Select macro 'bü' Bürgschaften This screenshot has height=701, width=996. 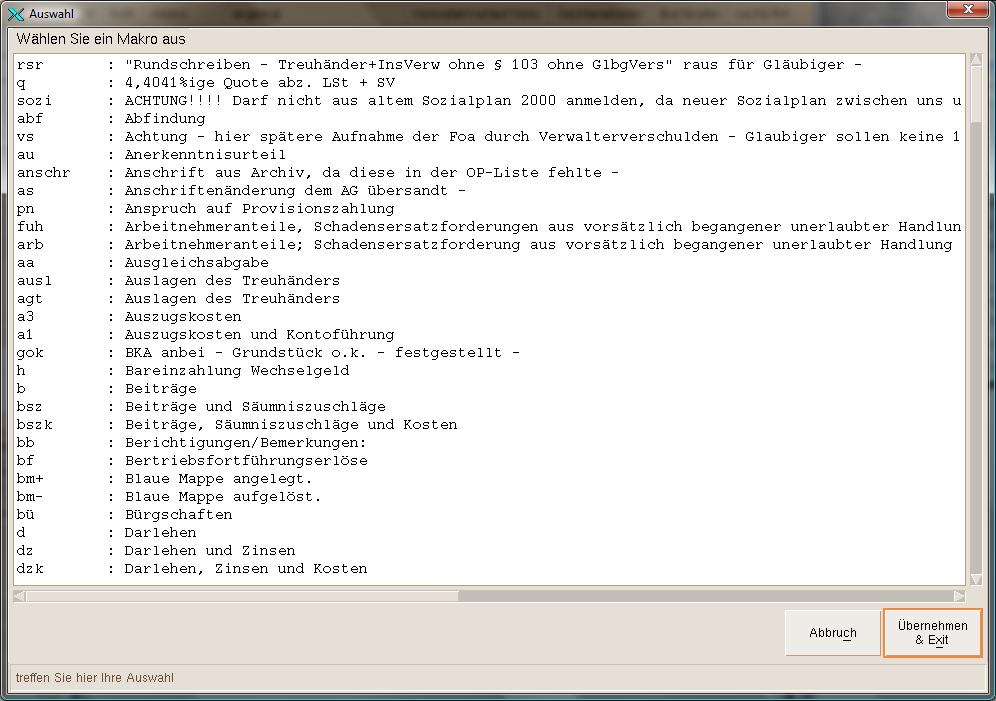click(x=489, y=514)
